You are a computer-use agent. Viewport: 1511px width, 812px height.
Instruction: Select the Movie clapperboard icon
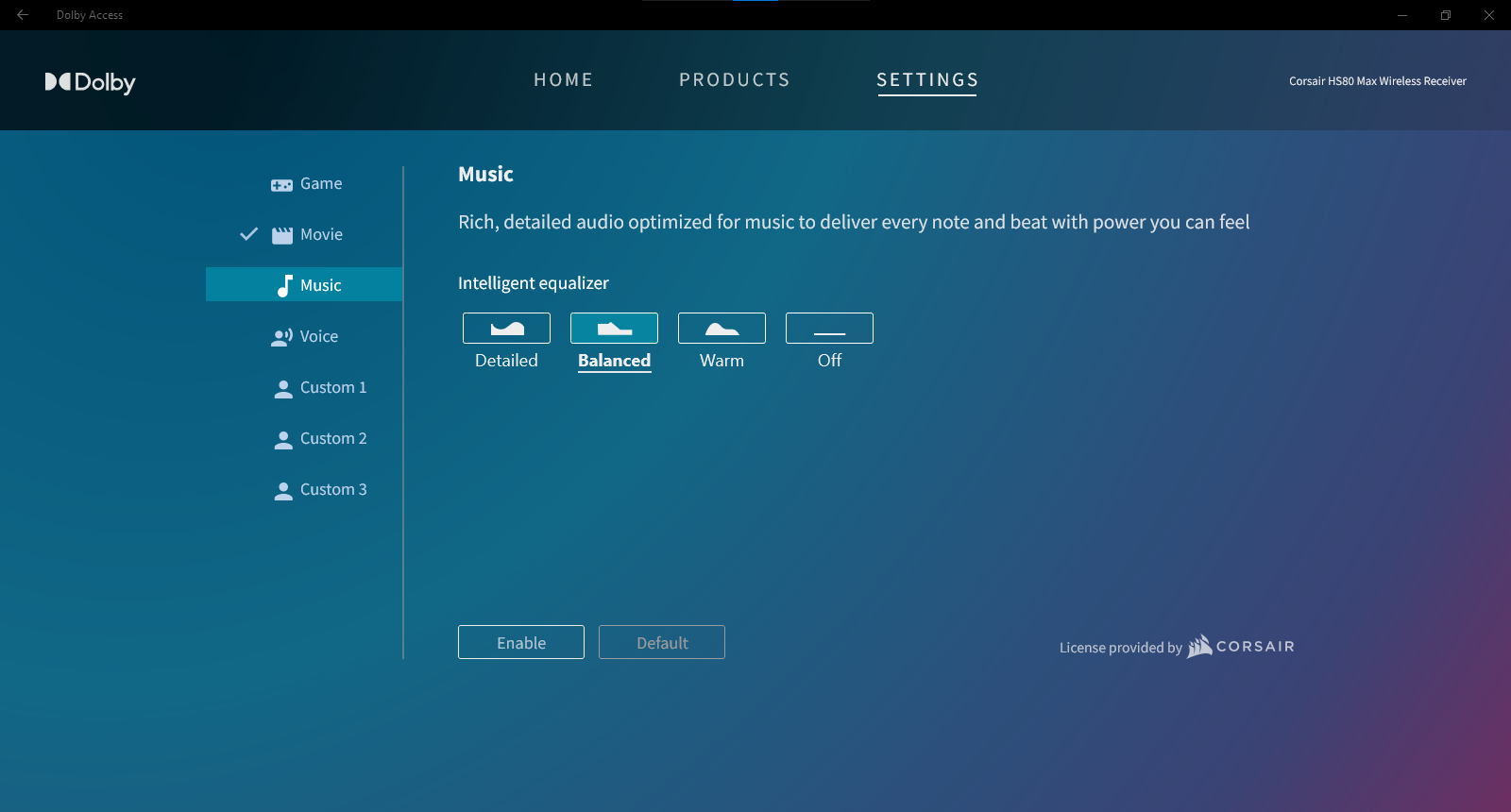click(282, 235)
